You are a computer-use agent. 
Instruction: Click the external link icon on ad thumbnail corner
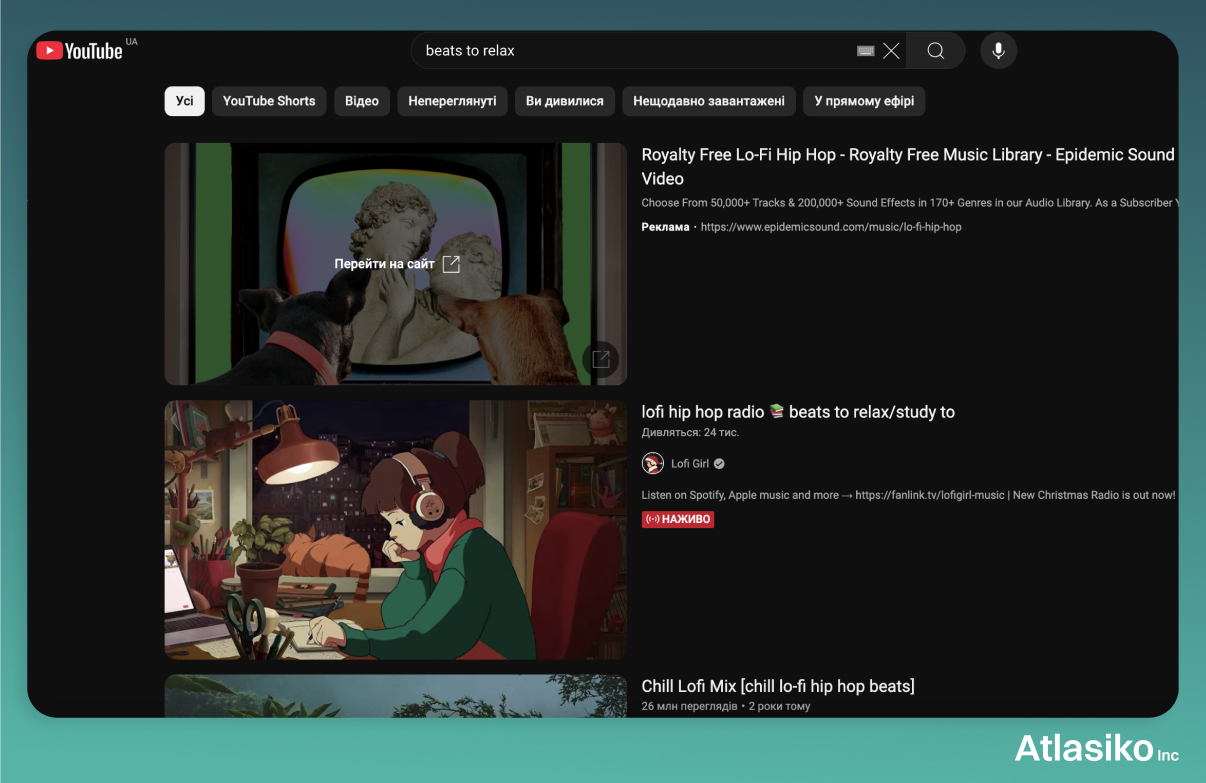point(601,359)
